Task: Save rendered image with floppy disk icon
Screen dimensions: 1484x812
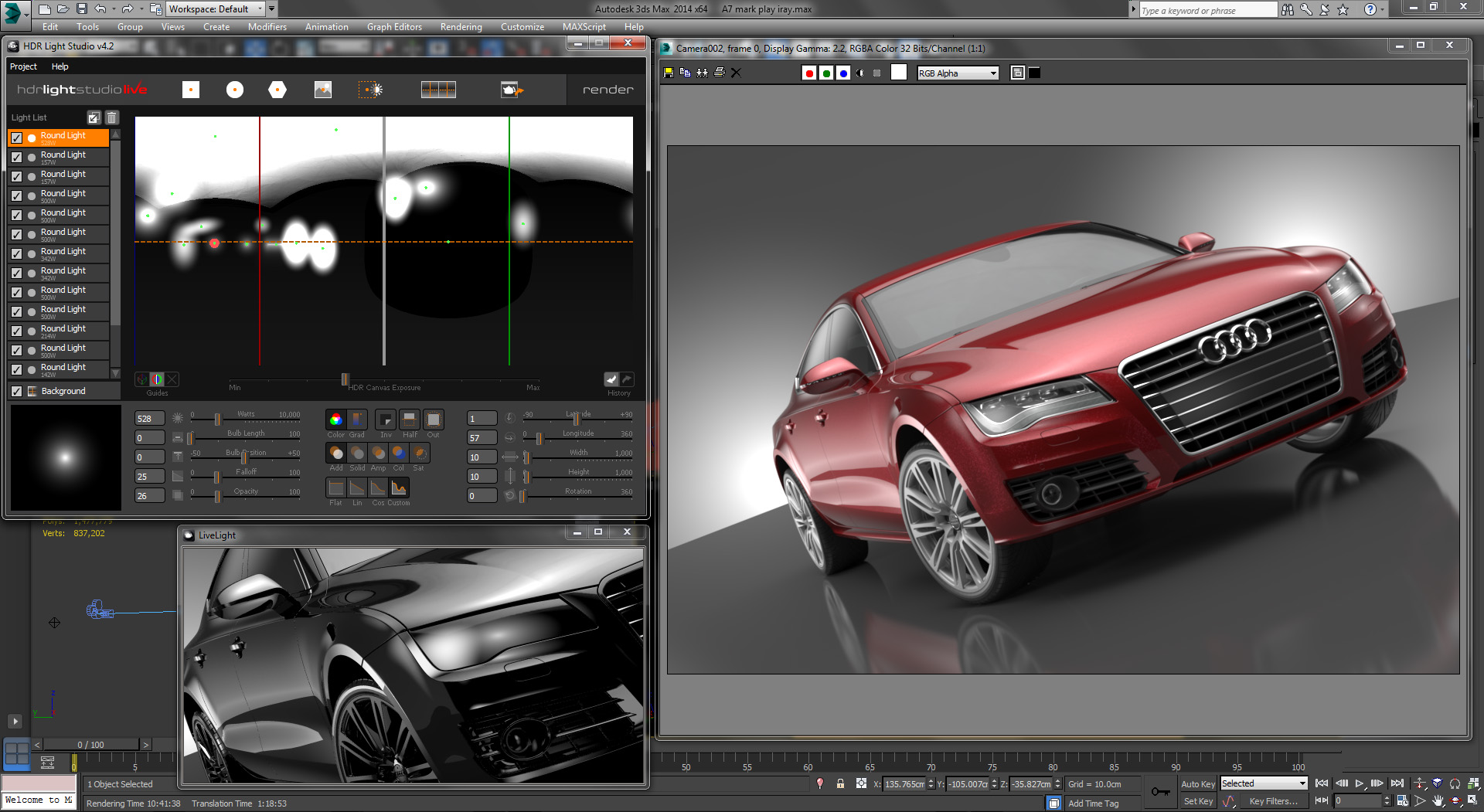Action: click(x=669, y=73)
